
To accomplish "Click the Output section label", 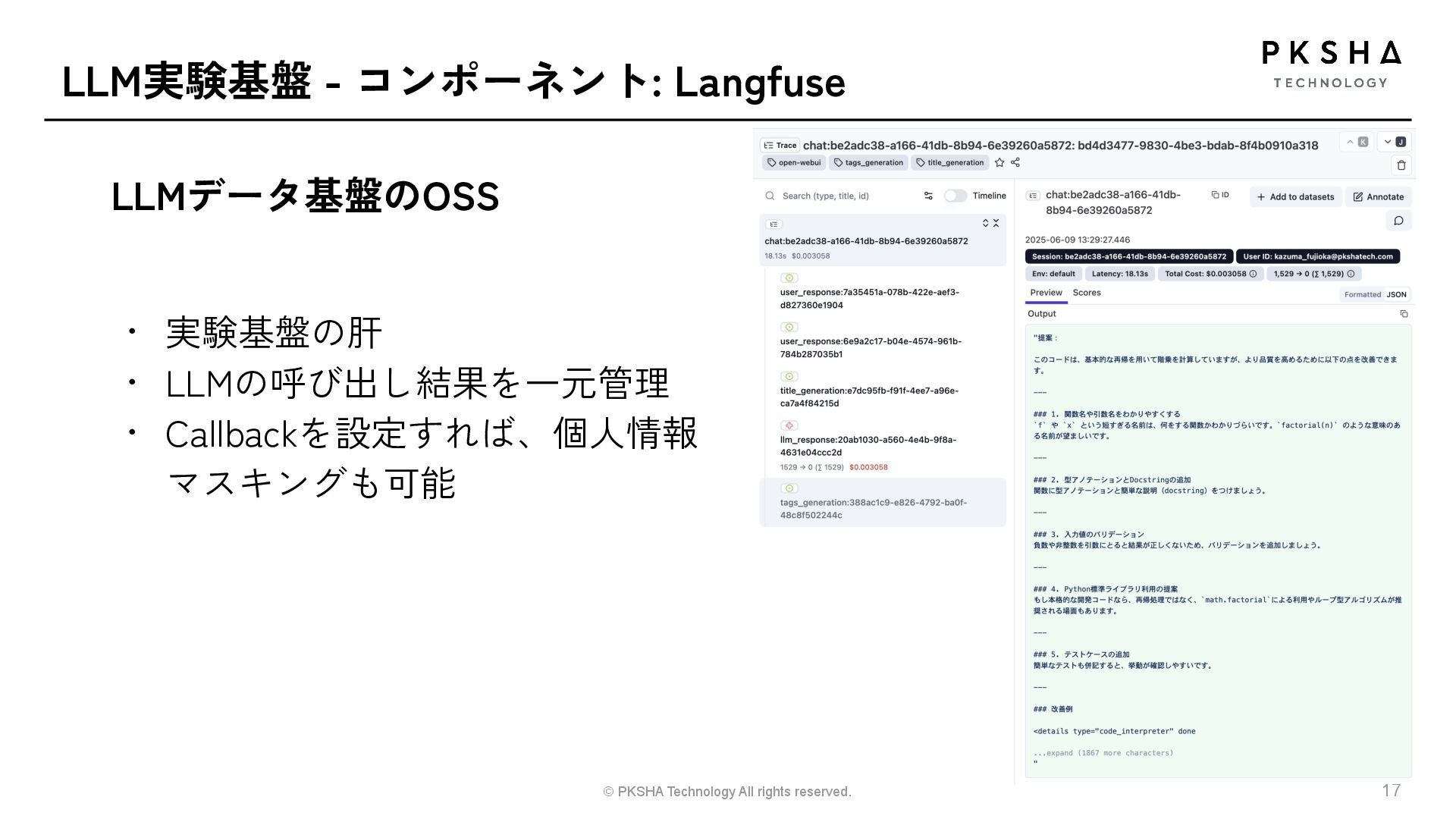I will pos(1041,314).
